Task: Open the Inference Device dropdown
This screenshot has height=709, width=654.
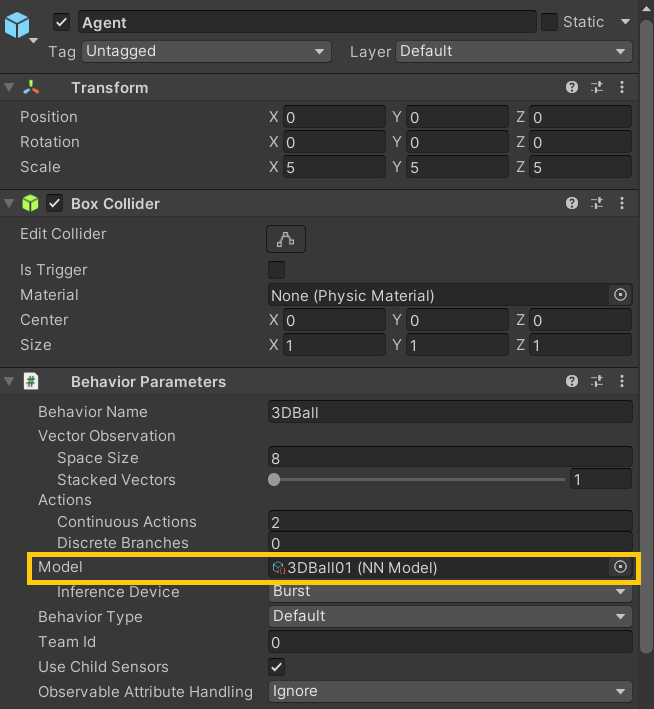Action: point(450,591)
